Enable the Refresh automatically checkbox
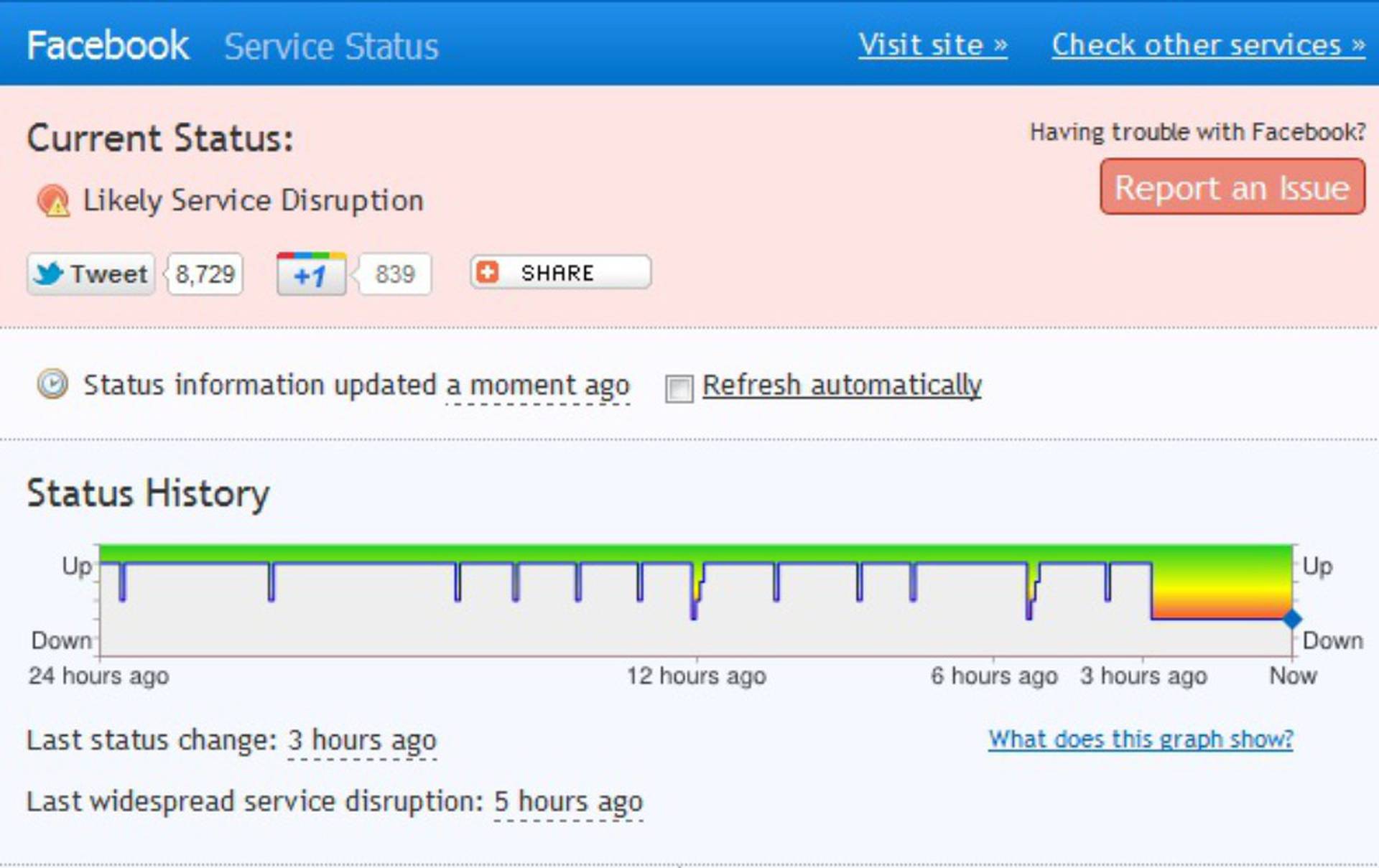1379x868 pixels. 679,388
